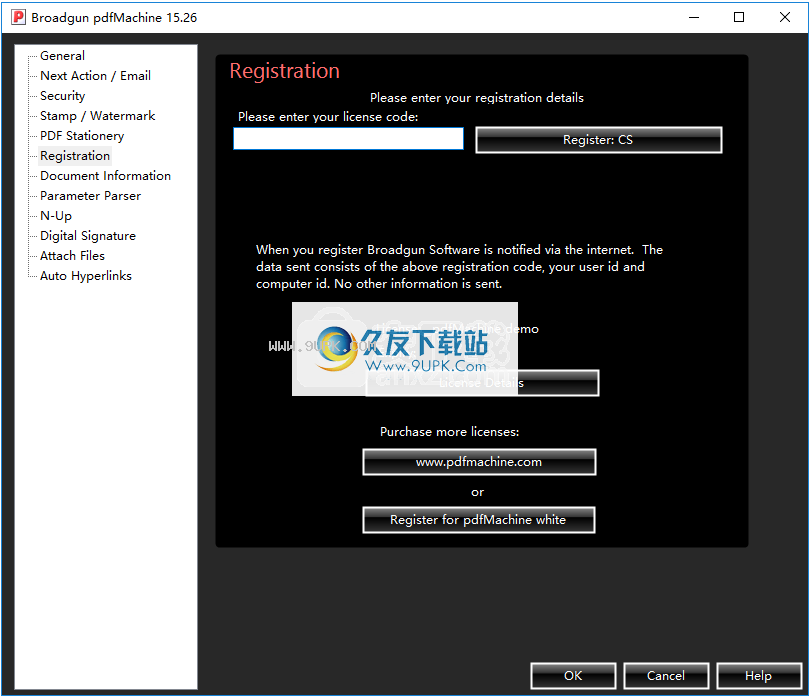This screenshot has width=810, height=698.
Task: Open the General settings page
Action: point(62,56)
